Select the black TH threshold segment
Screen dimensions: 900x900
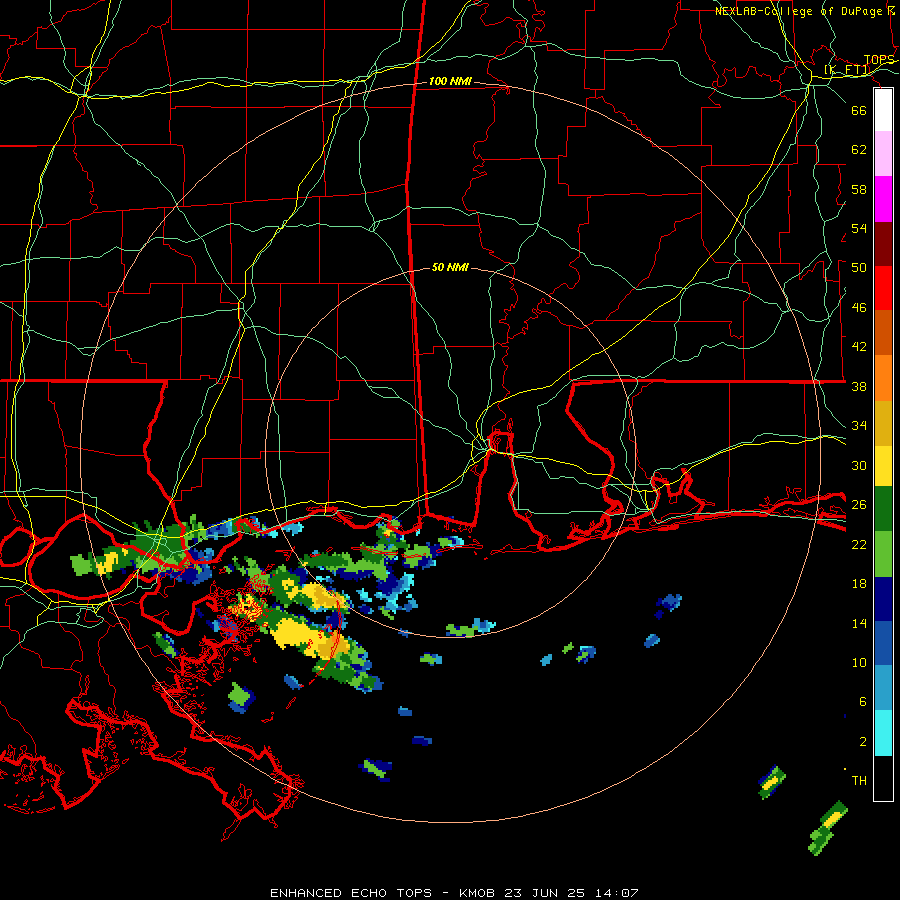pos(883,778)
